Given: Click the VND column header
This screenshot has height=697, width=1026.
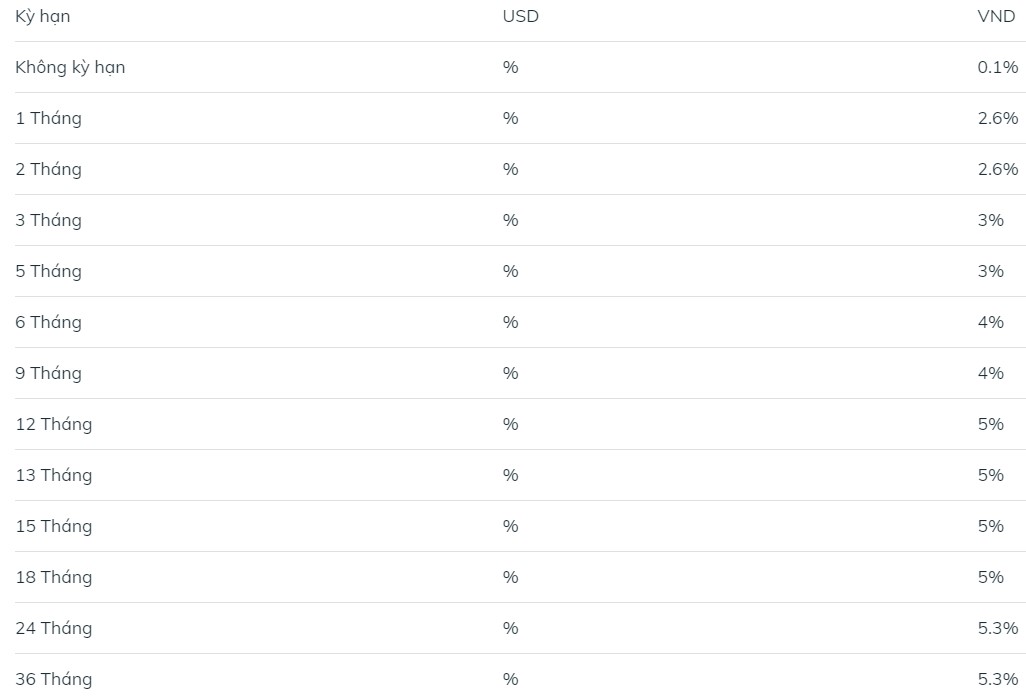Looking at the screenshot, I should (996, 17).
